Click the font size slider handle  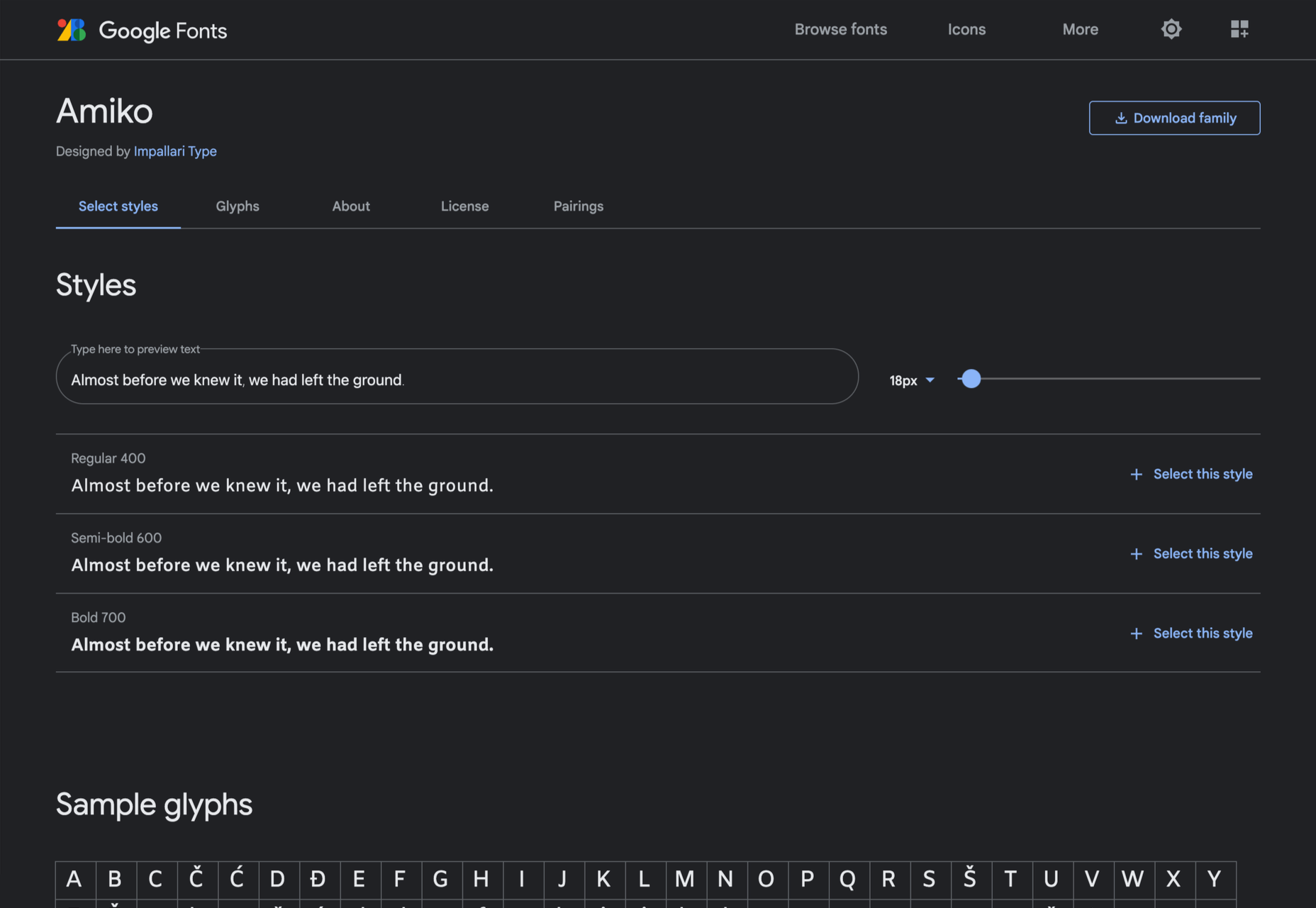pyautogui.click(x=971, y=379)
